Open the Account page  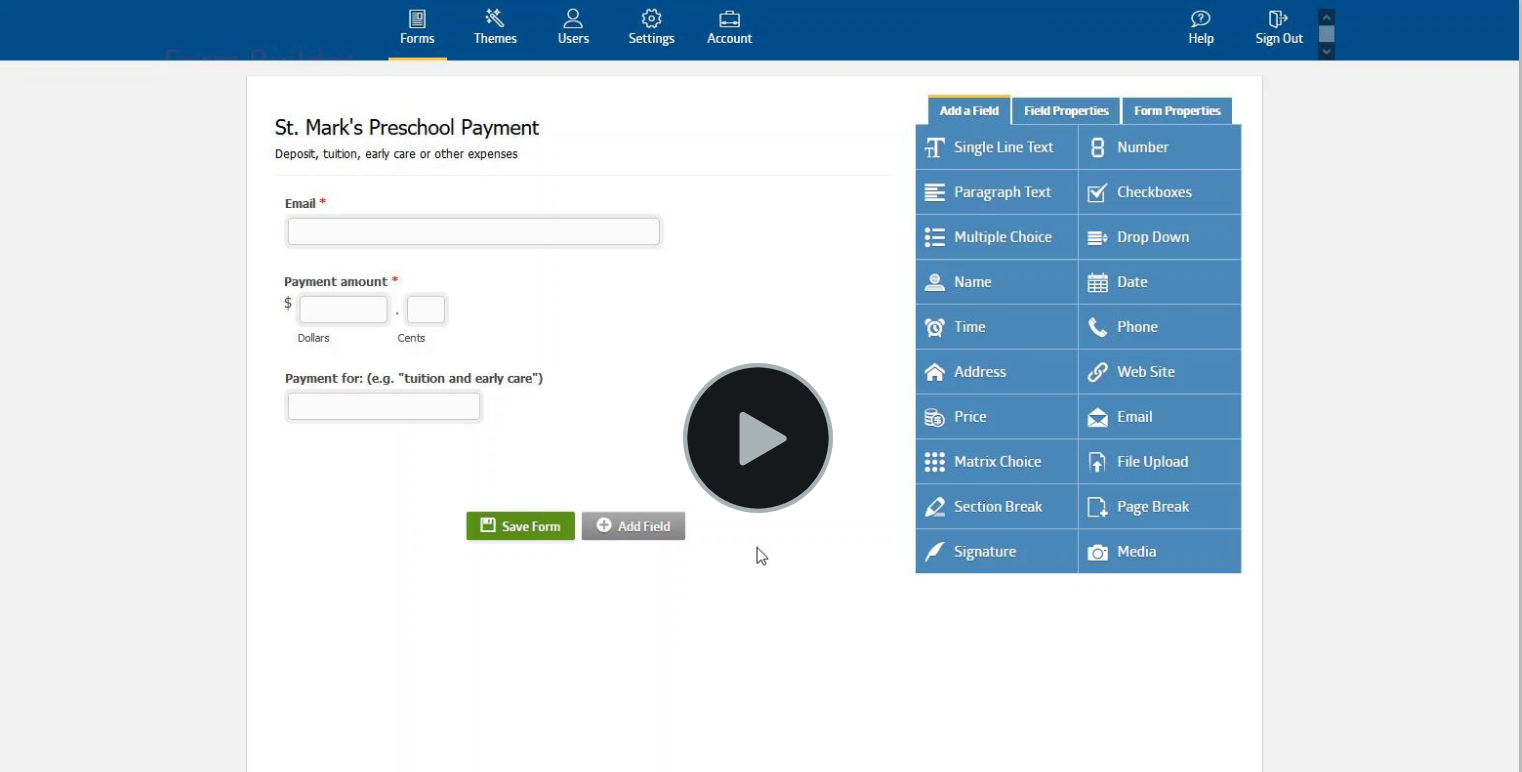click(729, 28)
